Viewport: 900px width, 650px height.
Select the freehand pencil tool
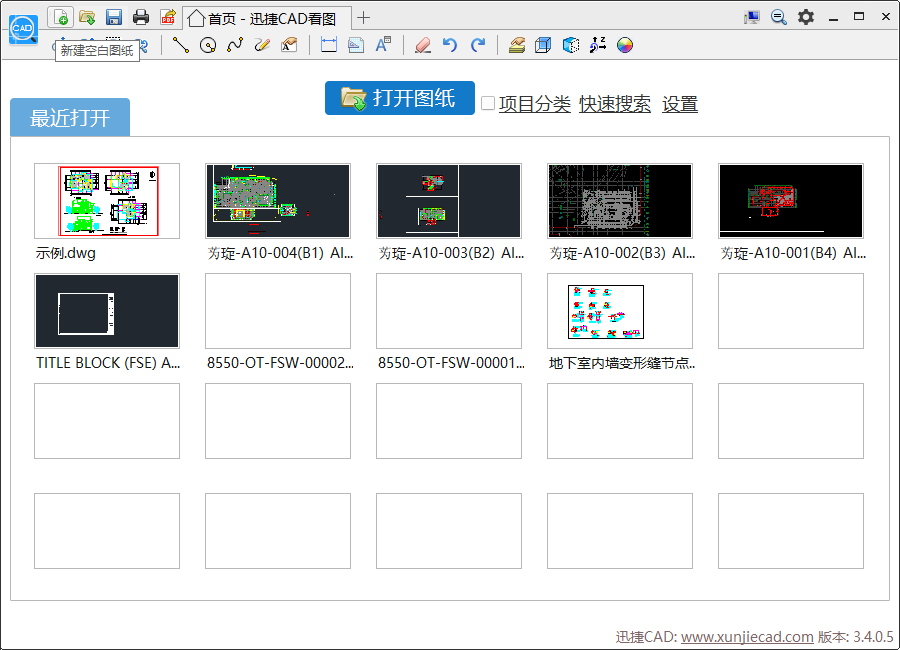262,45
